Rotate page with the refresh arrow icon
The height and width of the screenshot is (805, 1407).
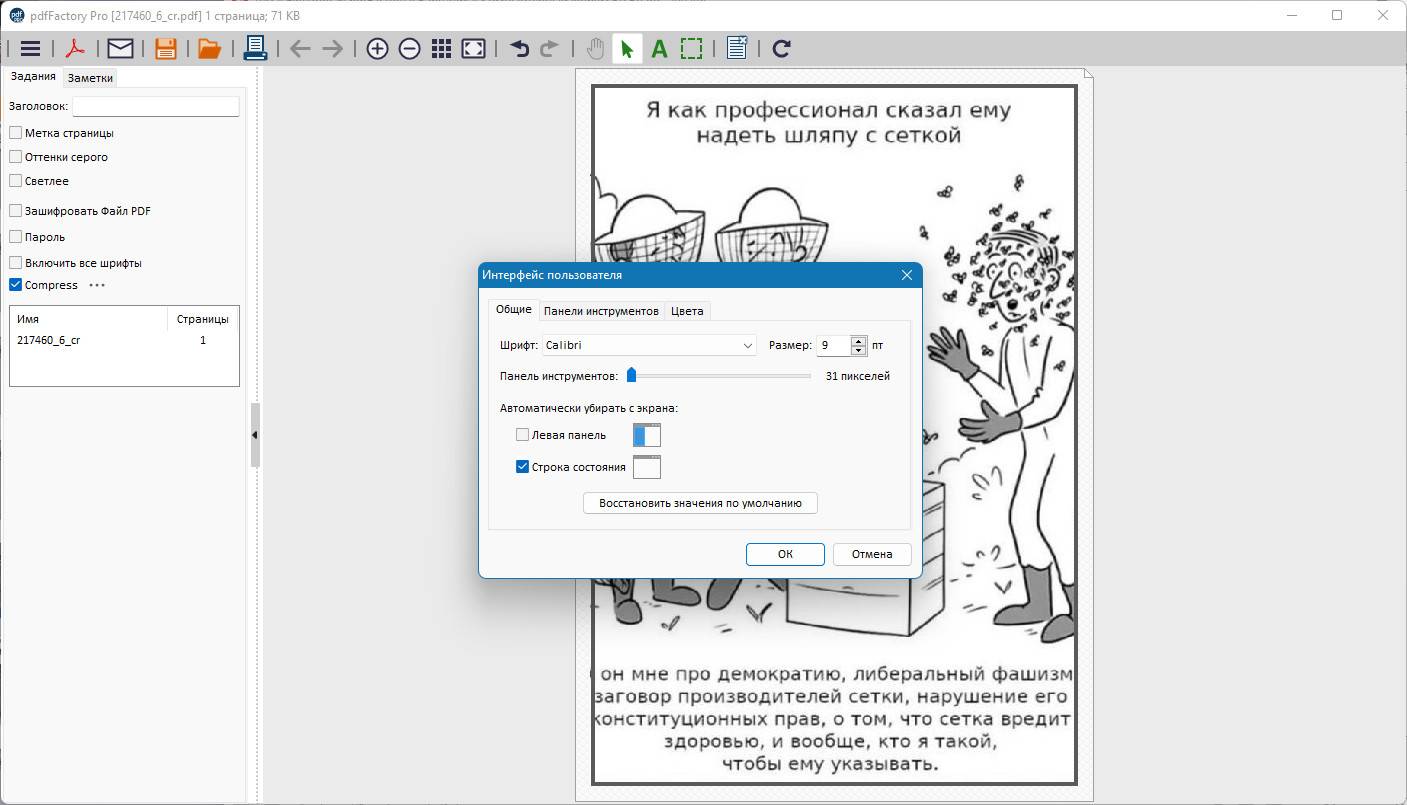[x=782, y=49]
